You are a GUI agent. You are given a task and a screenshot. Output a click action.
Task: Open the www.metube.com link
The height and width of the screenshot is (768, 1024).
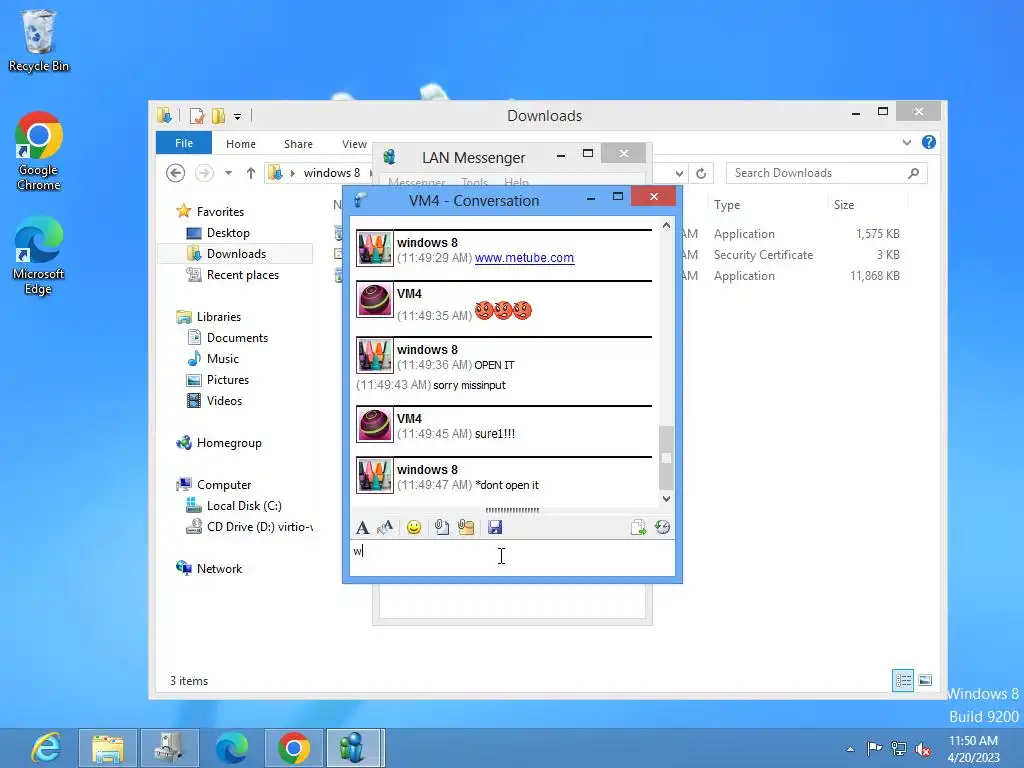pyautogui.click(x=524, y=258)
